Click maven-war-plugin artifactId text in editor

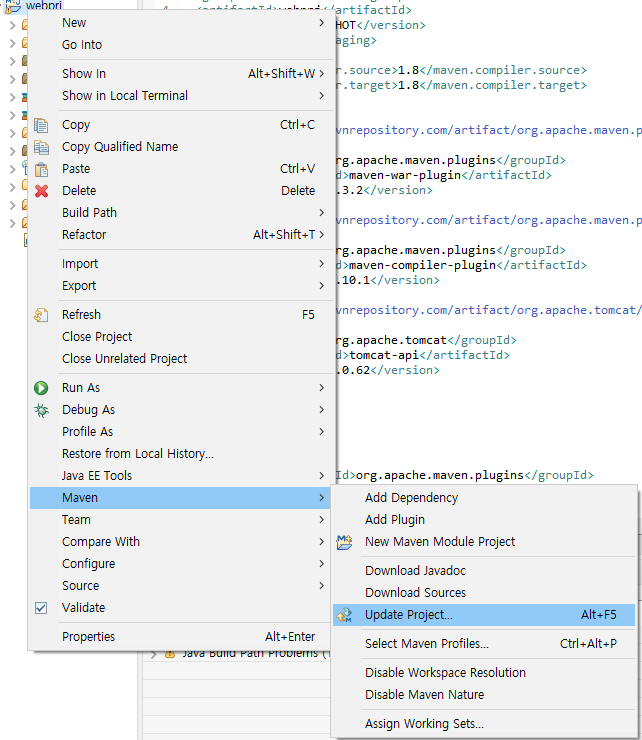point(405,176)
